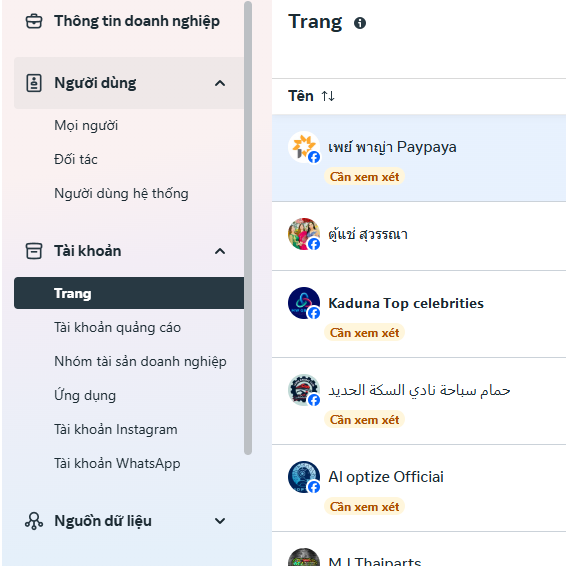
Task: Go to Tài khoản Instagram
Action: pos(116,430)
